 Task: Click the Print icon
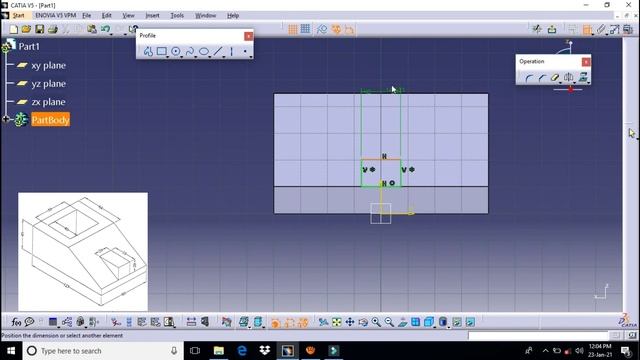point(52,29)
